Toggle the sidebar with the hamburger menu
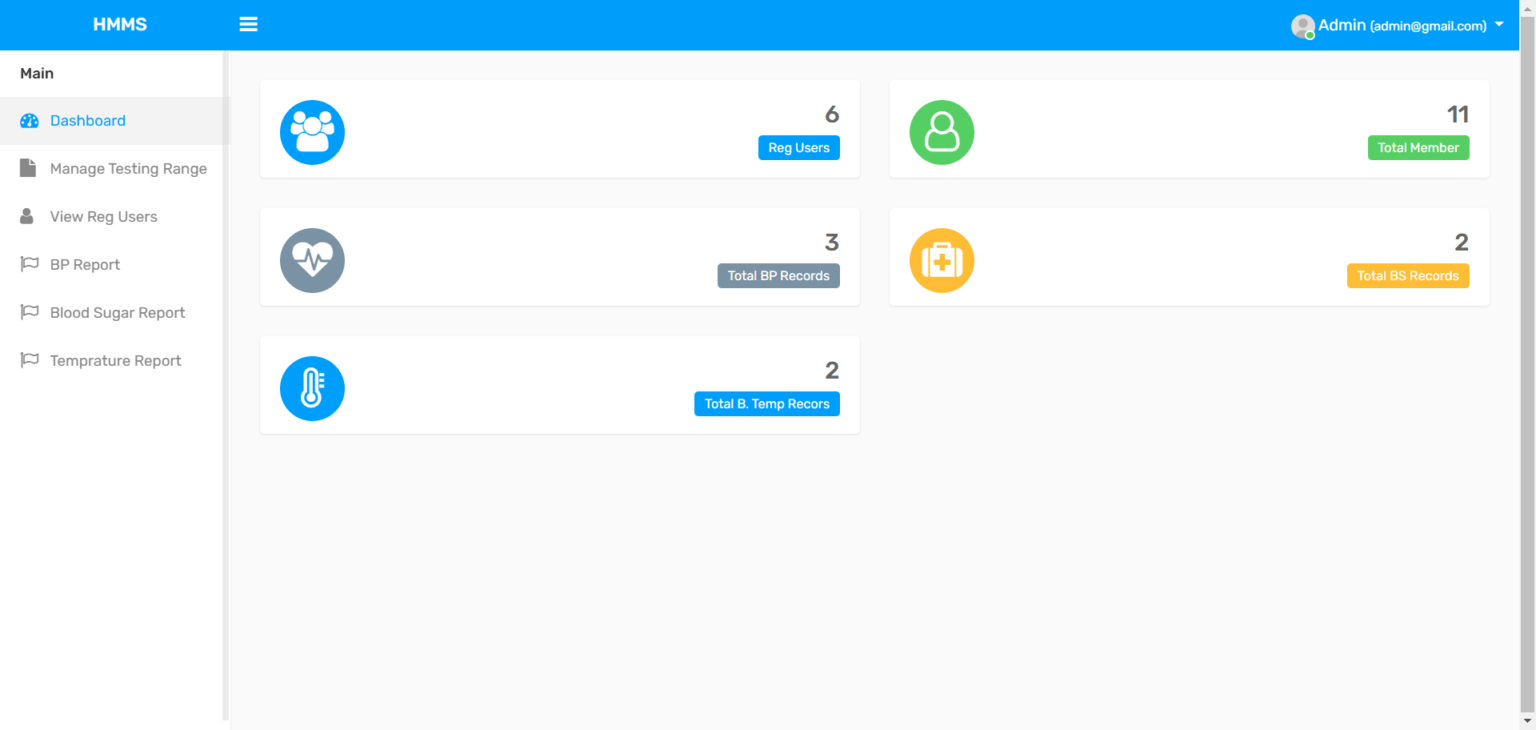The image size is (1536, 730). tap(248, 24)
